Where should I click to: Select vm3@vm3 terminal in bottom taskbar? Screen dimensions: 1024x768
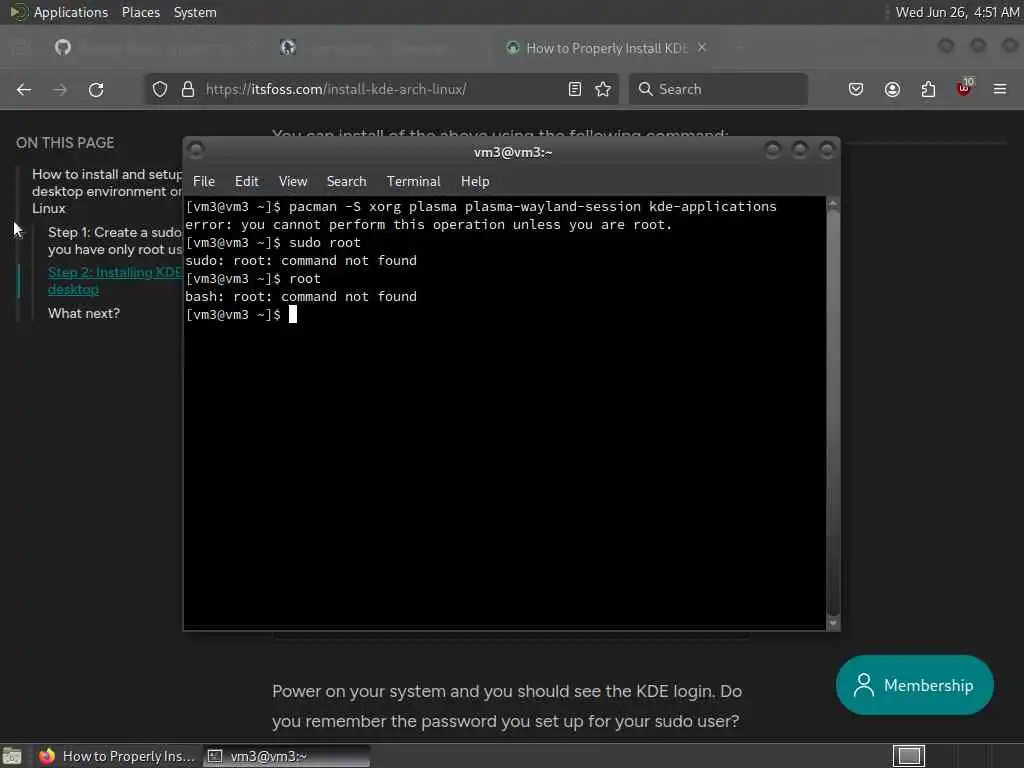[x=286, y=756]
